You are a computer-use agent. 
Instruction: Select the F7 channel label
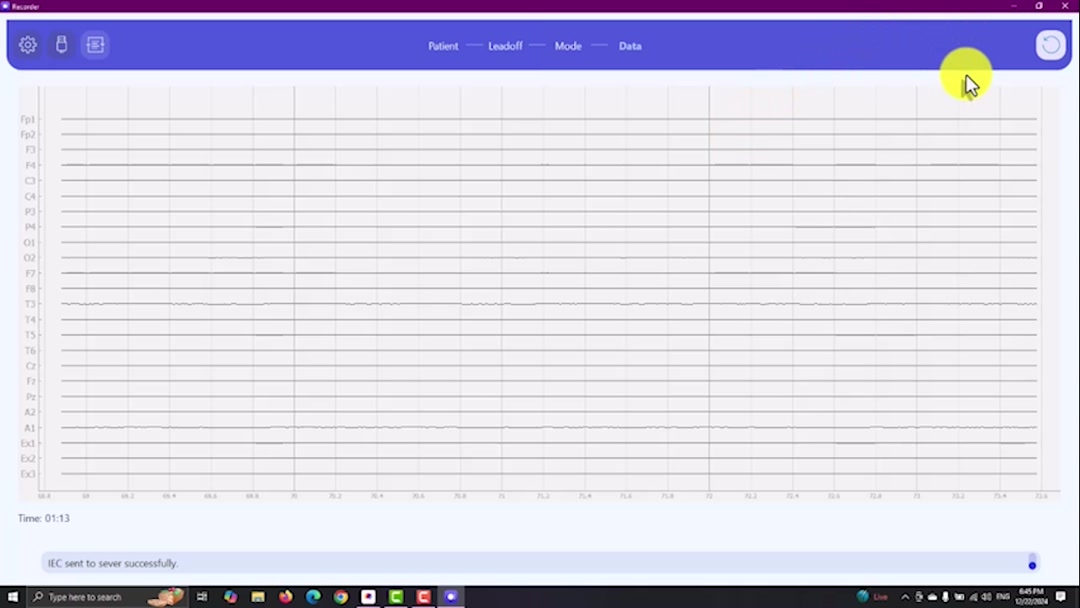[30, 273]
